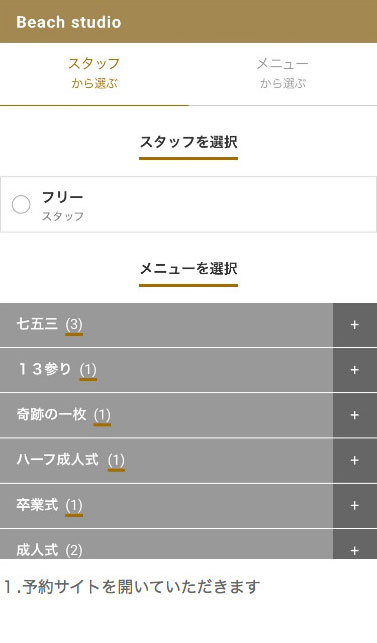Expand the １３参り (1) category row

pyautogui.click(x=167, y=370)
